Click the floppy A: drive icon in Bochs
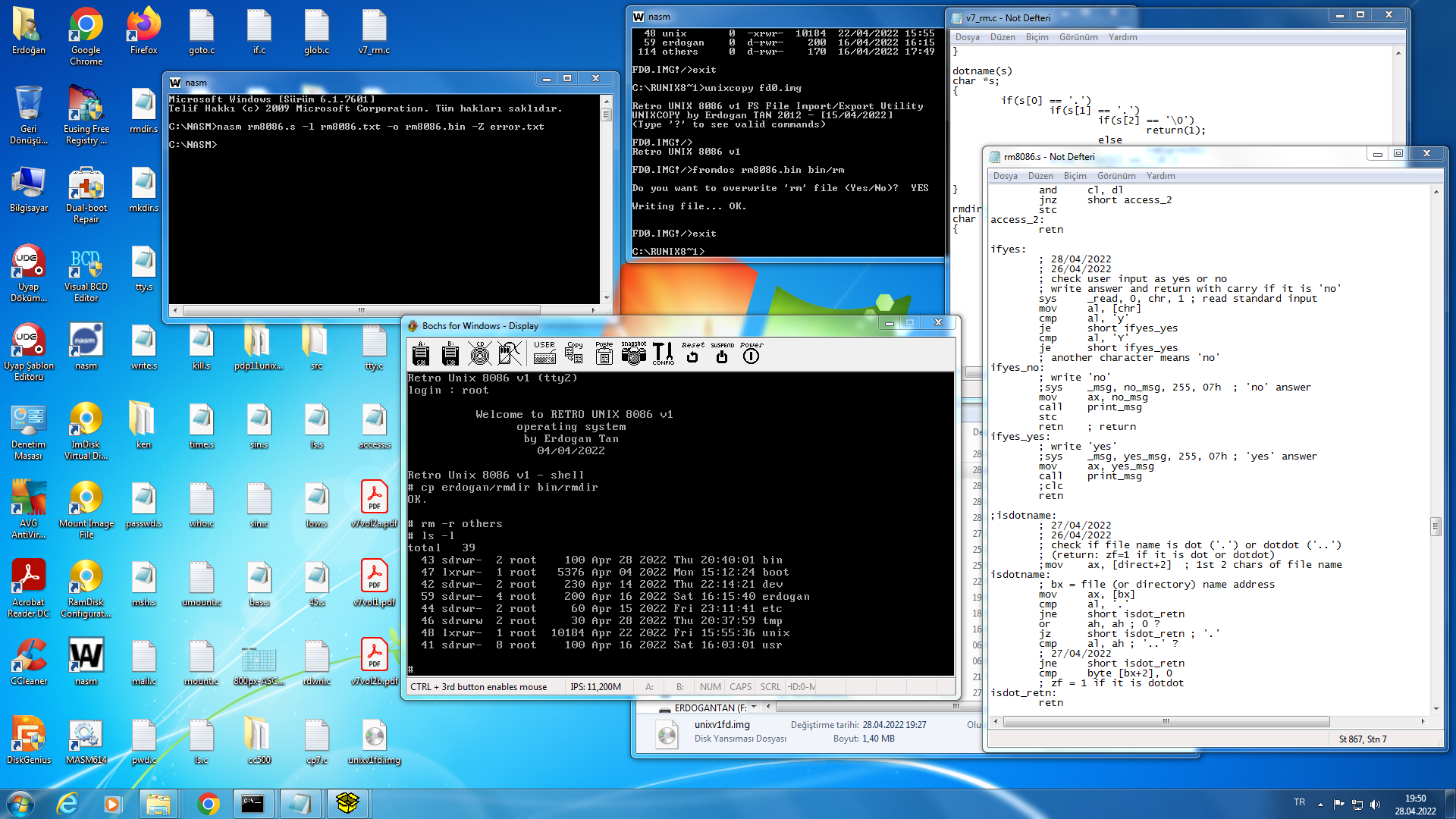 421,353
